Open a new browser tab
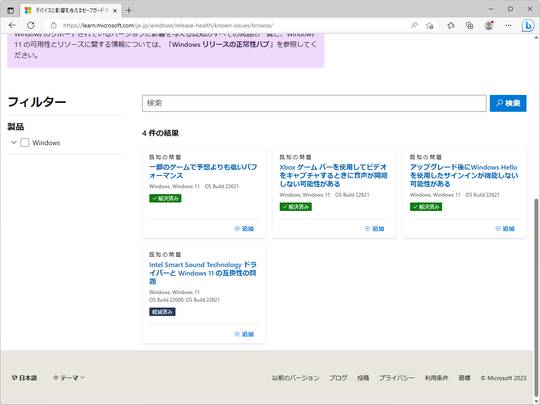Viewport: 540px width, 405px height. 128,10
